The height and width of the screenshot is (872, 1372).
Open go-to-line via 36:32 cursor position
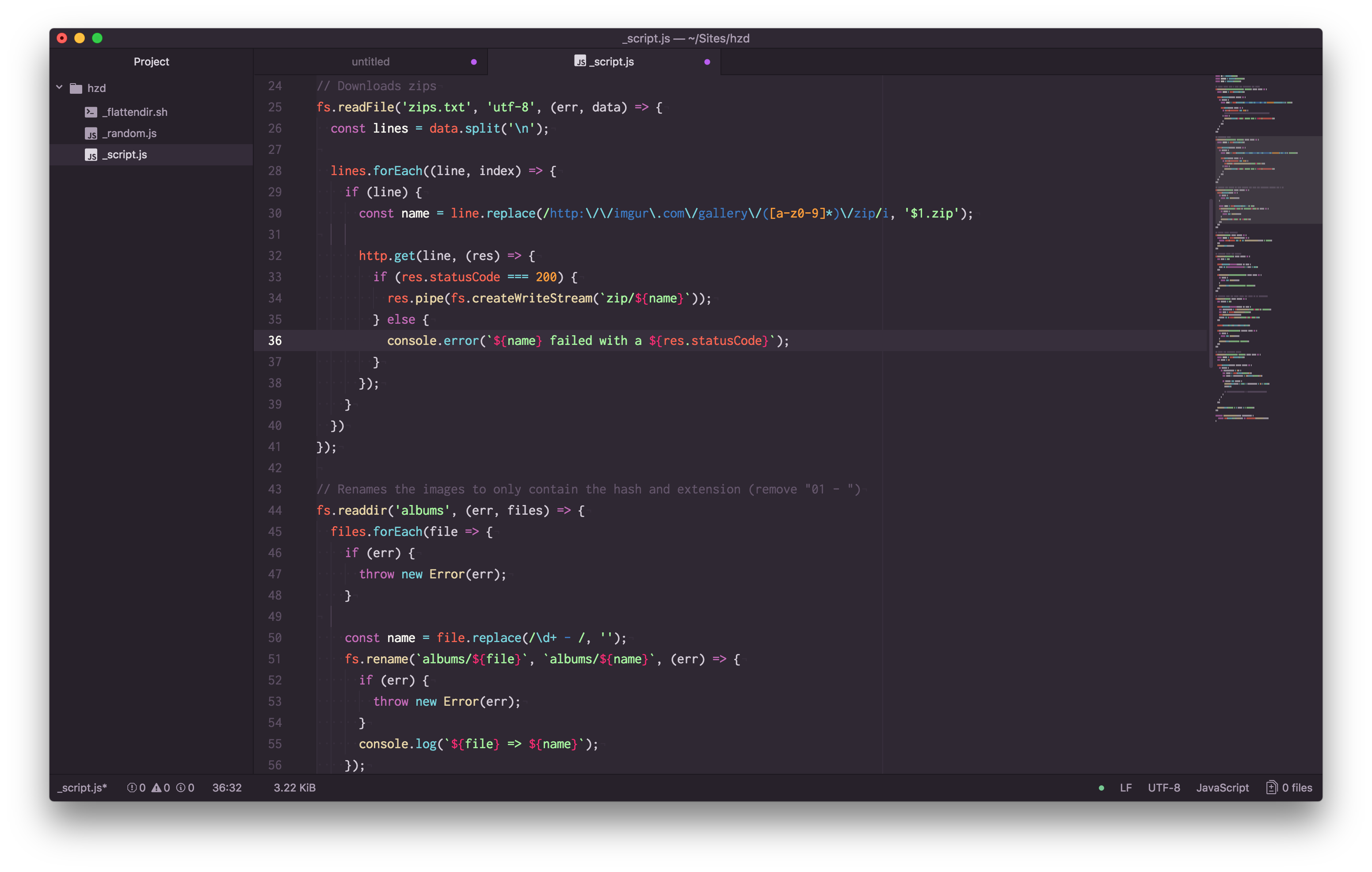coord(227,787)
